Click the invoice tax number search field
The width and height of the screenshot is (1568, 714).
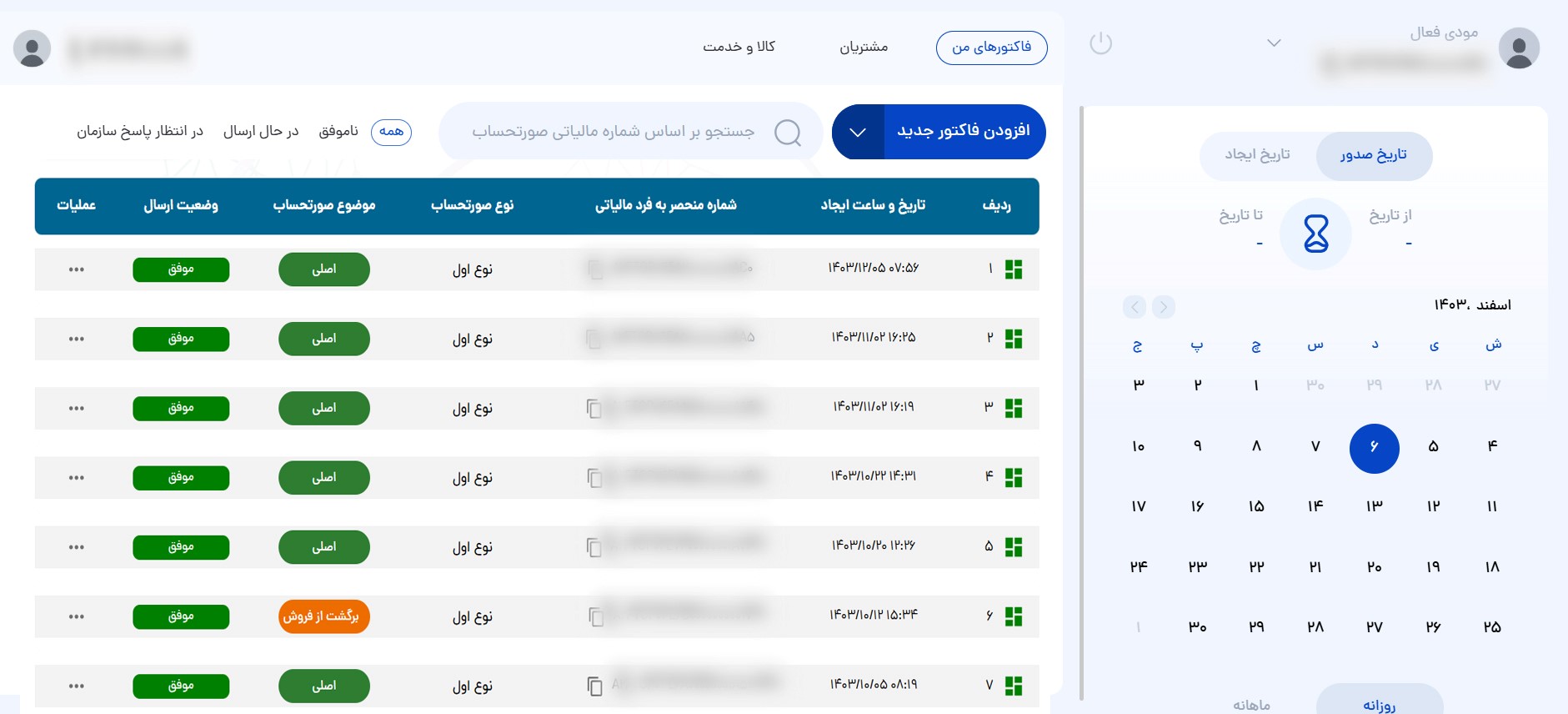631,132
